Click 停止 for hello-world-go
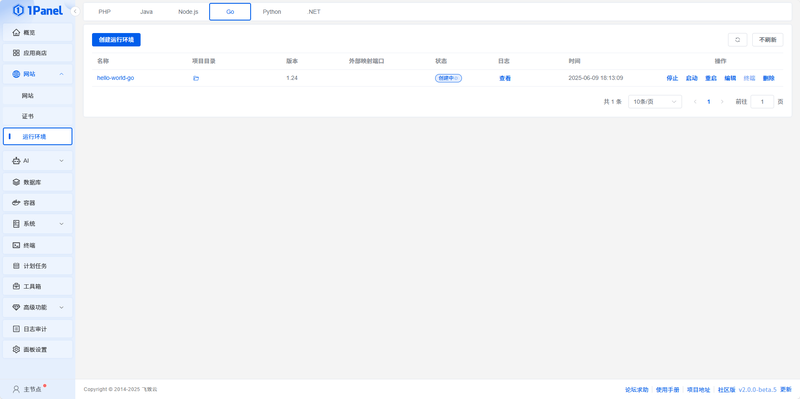The height and width of the screenshot is (399, 800). (x=672, y=78)
